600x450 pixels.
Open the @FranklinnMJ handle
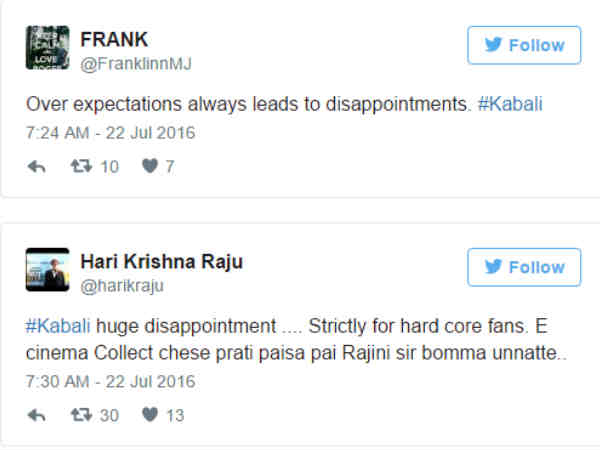tap(135, 64)
